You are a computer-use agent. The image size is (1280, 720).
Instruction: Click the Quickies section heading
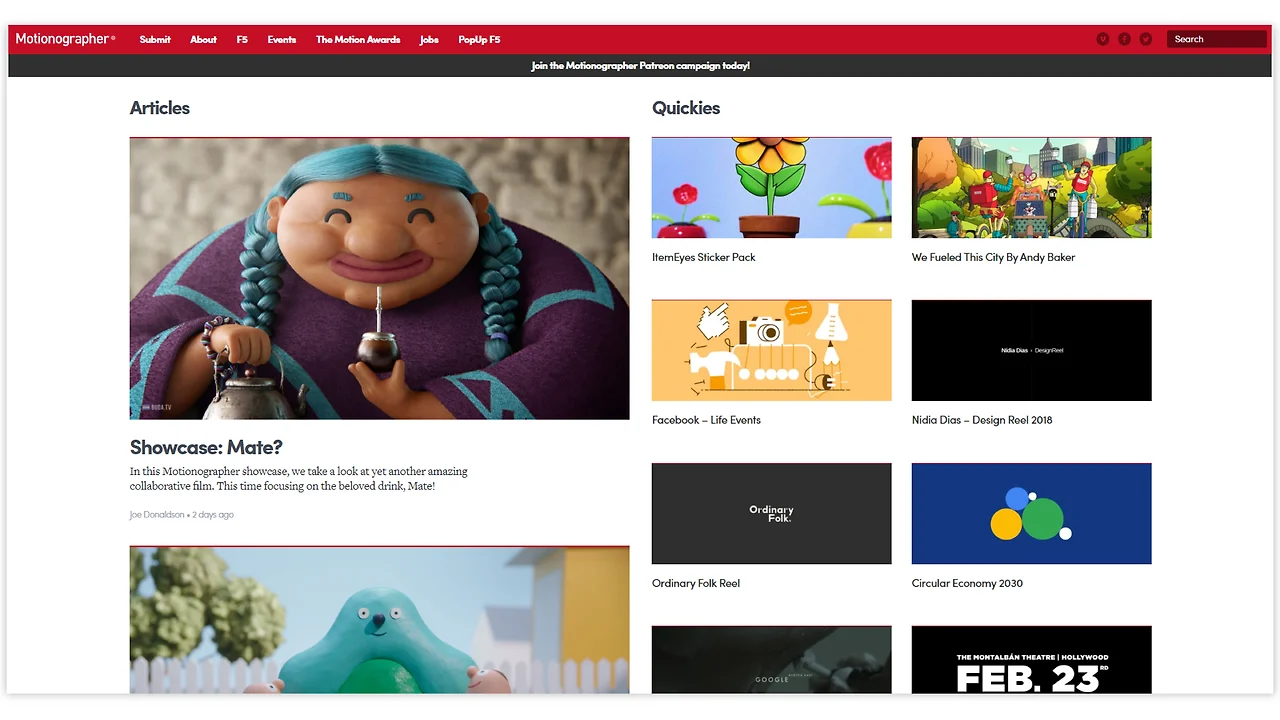(x=686, y=108)
